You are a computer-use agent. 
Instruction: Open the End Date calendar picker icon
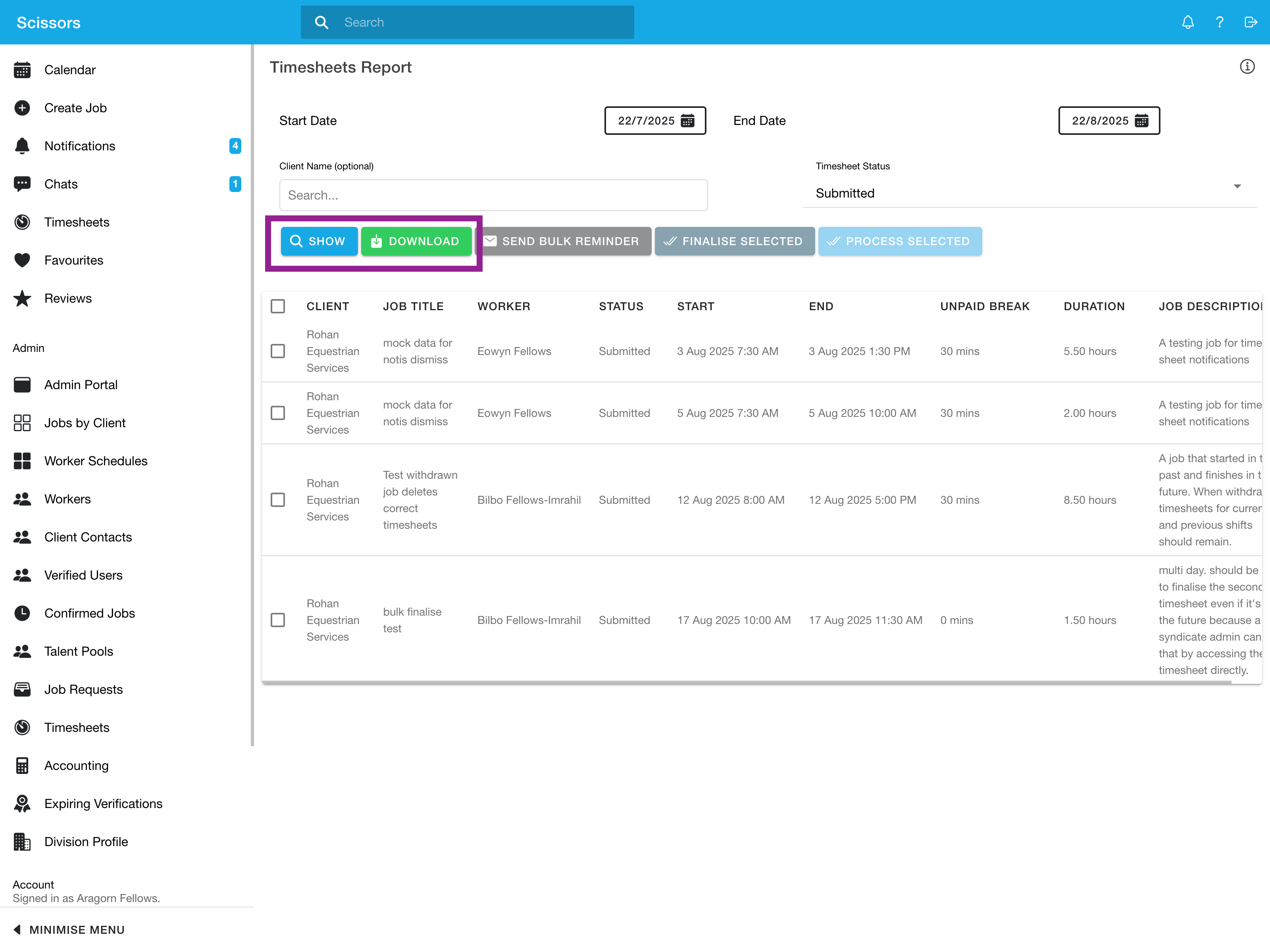coord(1141,121)
